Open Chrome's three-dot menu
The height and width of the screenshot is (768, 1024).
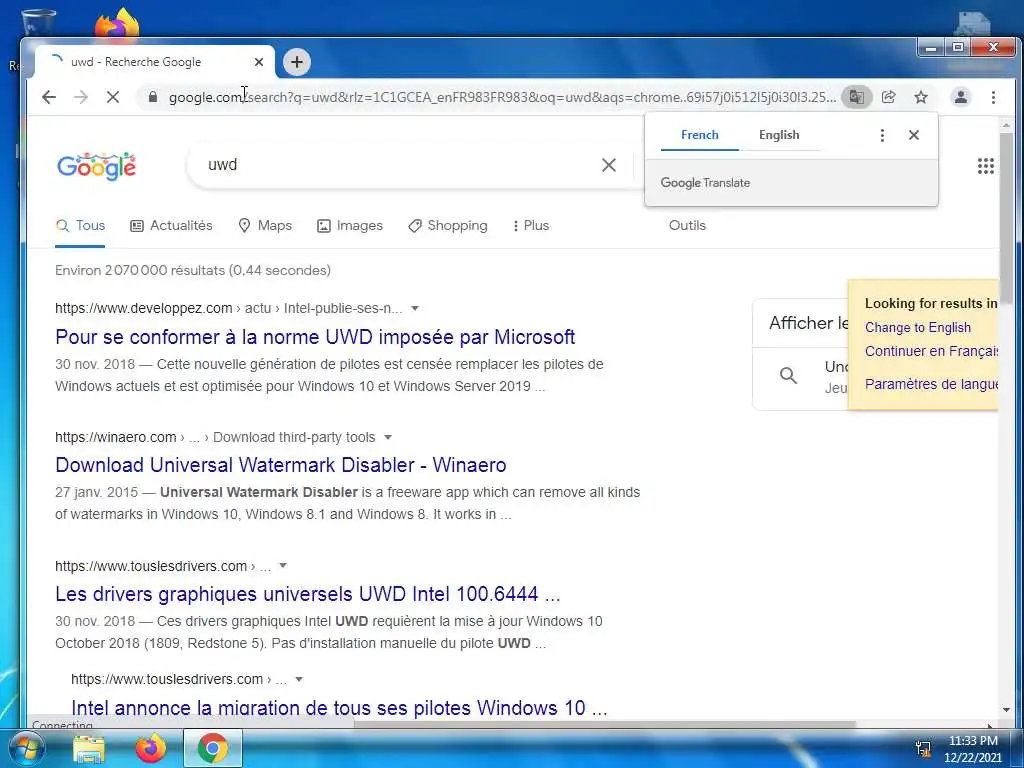993,97
